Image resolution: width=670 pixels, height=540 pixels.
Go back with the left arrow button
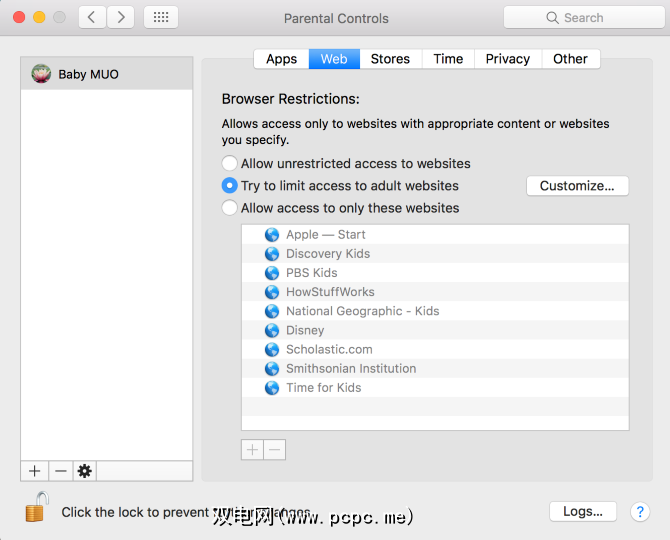click(91, 17)
